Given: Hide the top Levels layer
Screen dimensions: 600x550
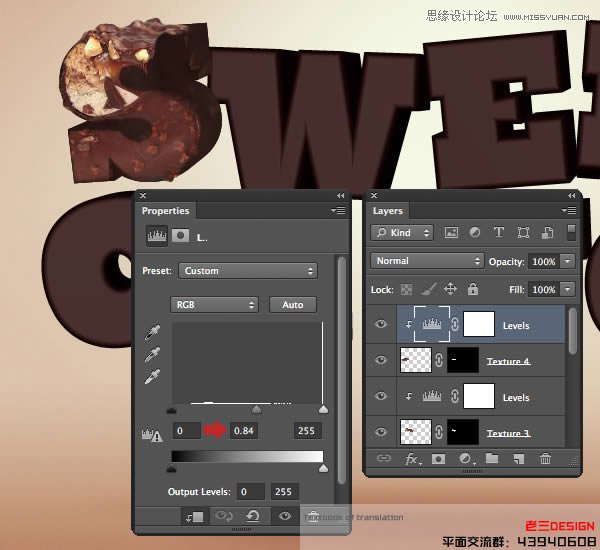Looking at the screenshot, I should [x=381, y=324].
